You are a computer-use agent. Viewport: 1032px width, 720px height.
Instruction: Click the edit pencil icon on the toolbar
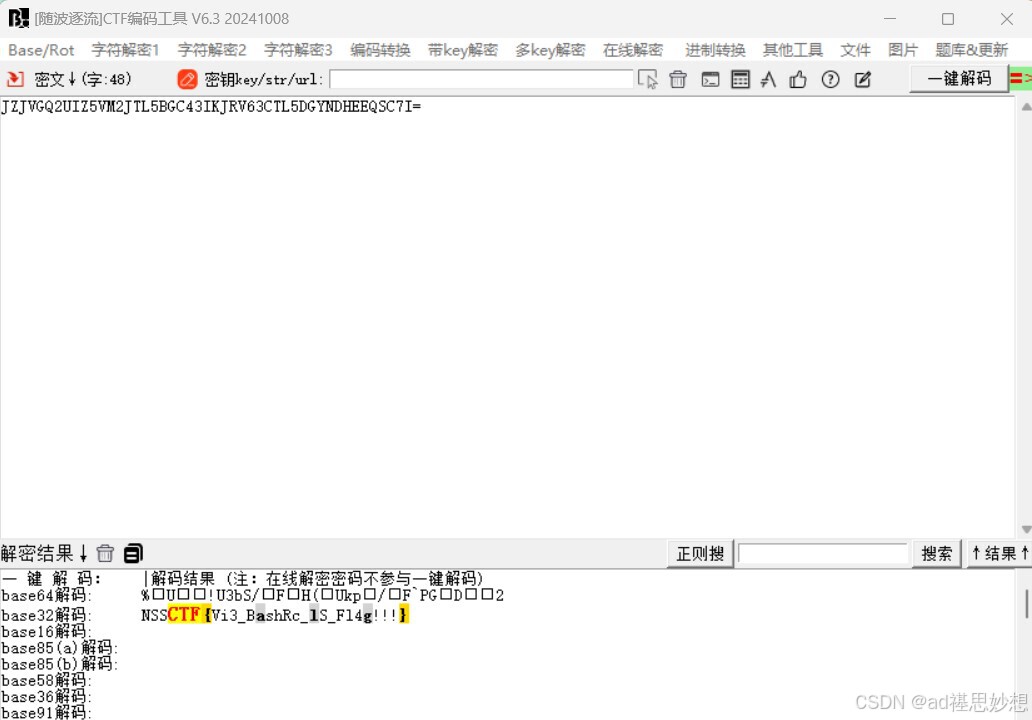(x=862, y=79)
